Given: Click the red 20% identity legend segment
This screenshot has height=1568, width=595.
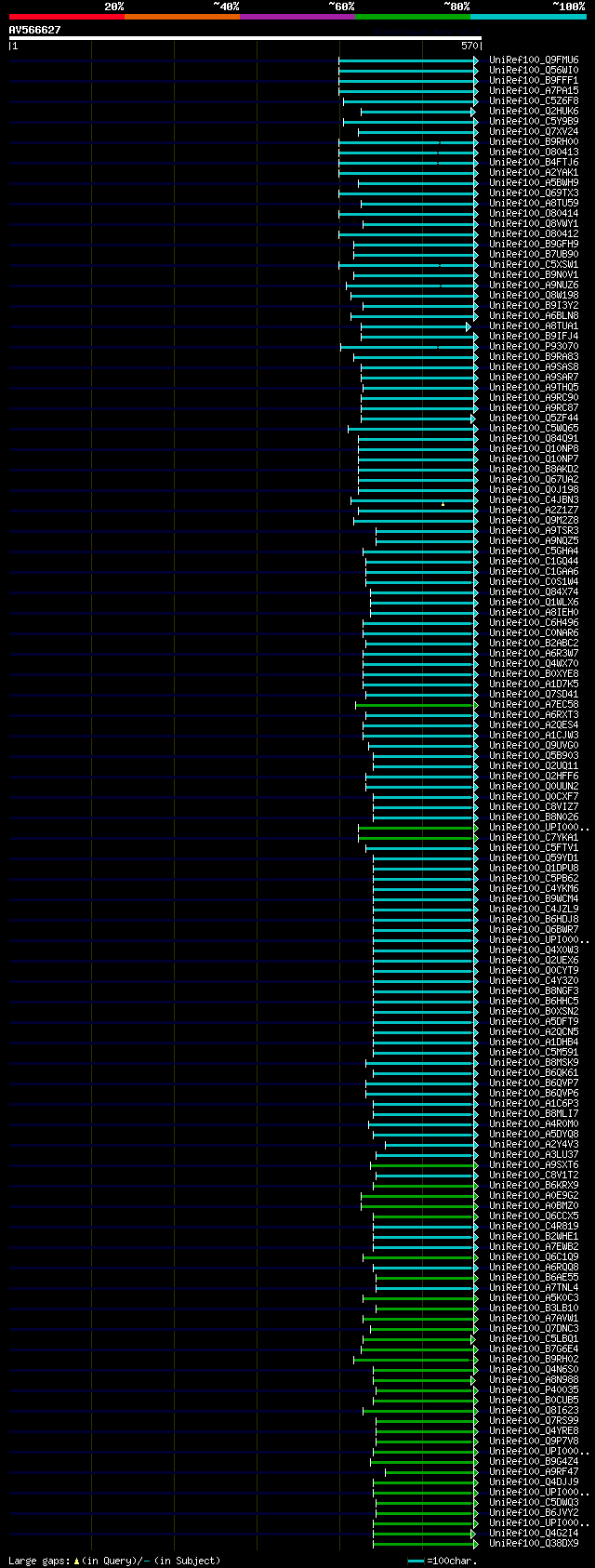Looking at the screenshot, I should click(x=67, y=17).
